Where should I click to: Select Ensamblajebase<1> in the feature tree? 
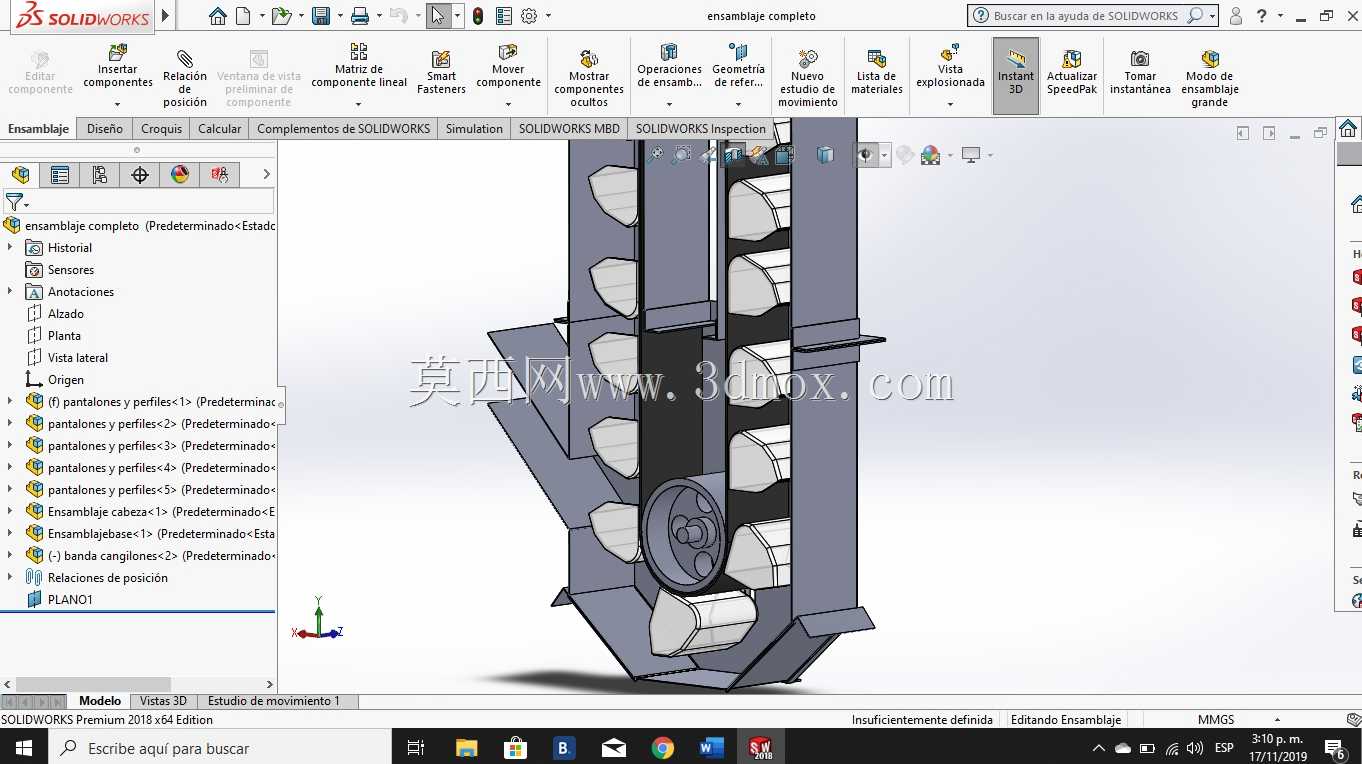click(151, 534)
